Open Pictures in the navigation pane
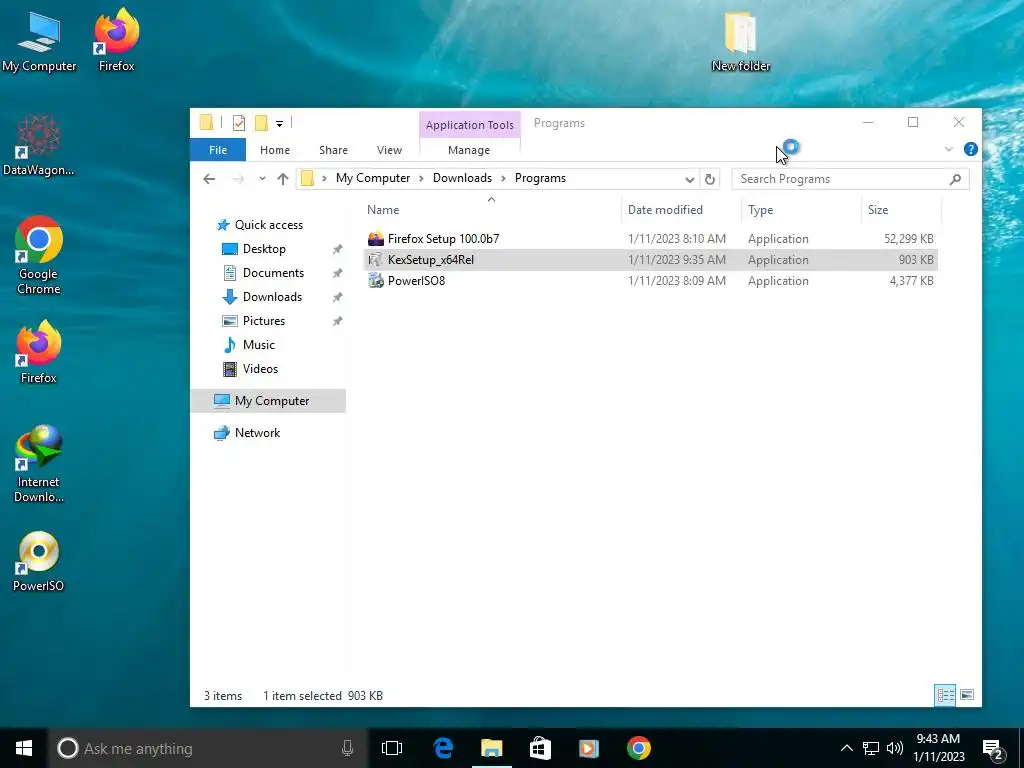 point(254,321)
